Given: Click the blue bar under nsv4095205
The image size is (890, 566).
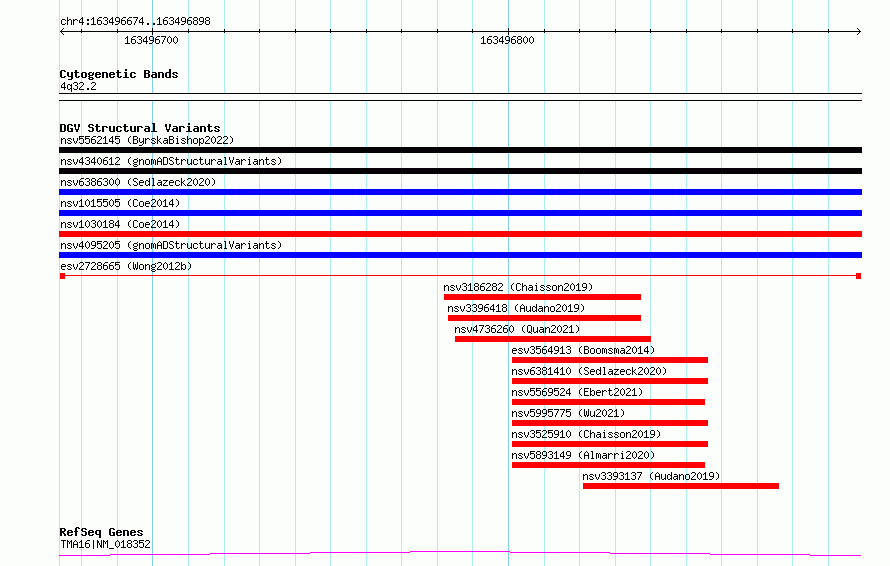Looking at the screenshot, I should (460, 255).
